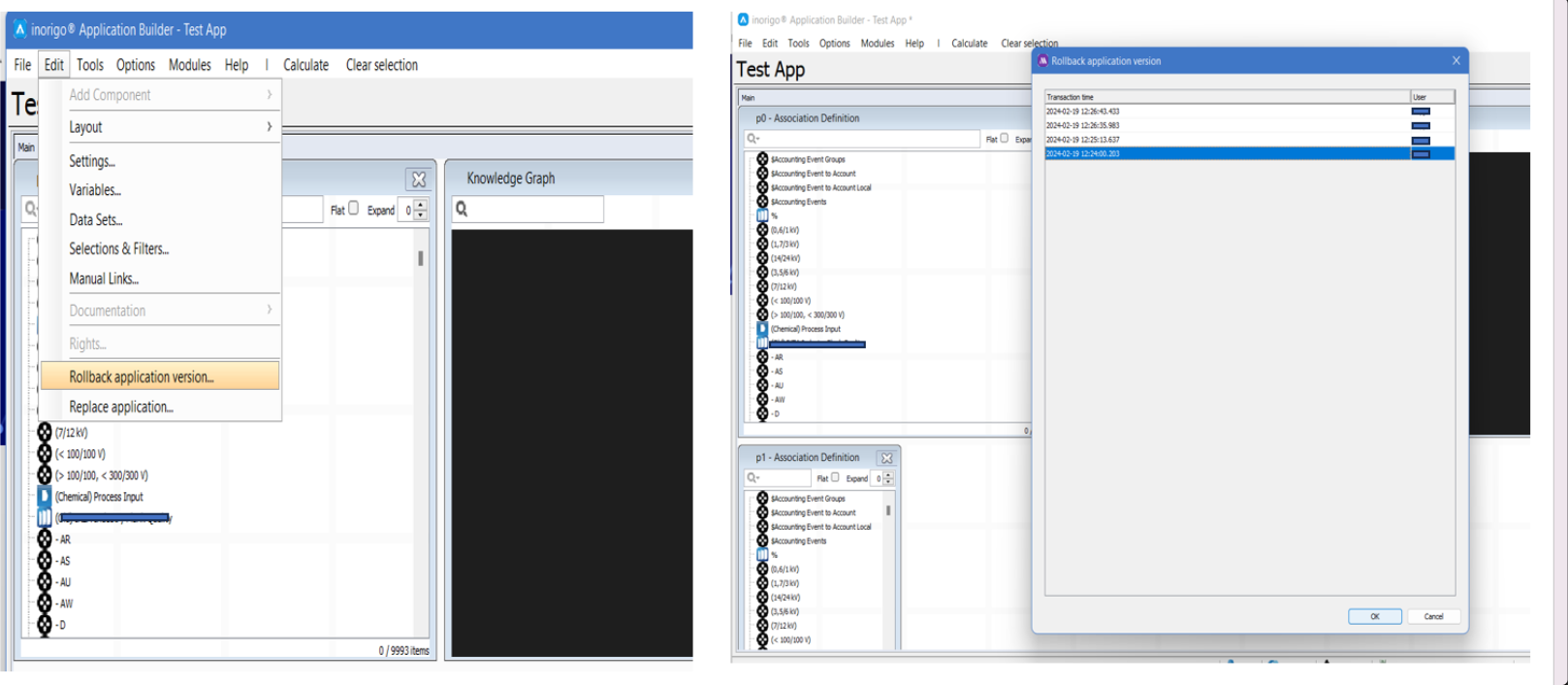The image size is (1568, 685).
Task: Expand the Layout submenu arrow
Action: click(270, 127)
